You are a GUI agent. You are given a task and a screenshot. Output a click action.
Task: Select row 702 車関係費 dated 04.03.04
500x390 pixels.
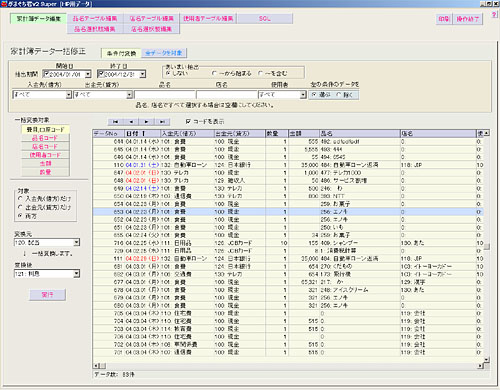[288, 345]
